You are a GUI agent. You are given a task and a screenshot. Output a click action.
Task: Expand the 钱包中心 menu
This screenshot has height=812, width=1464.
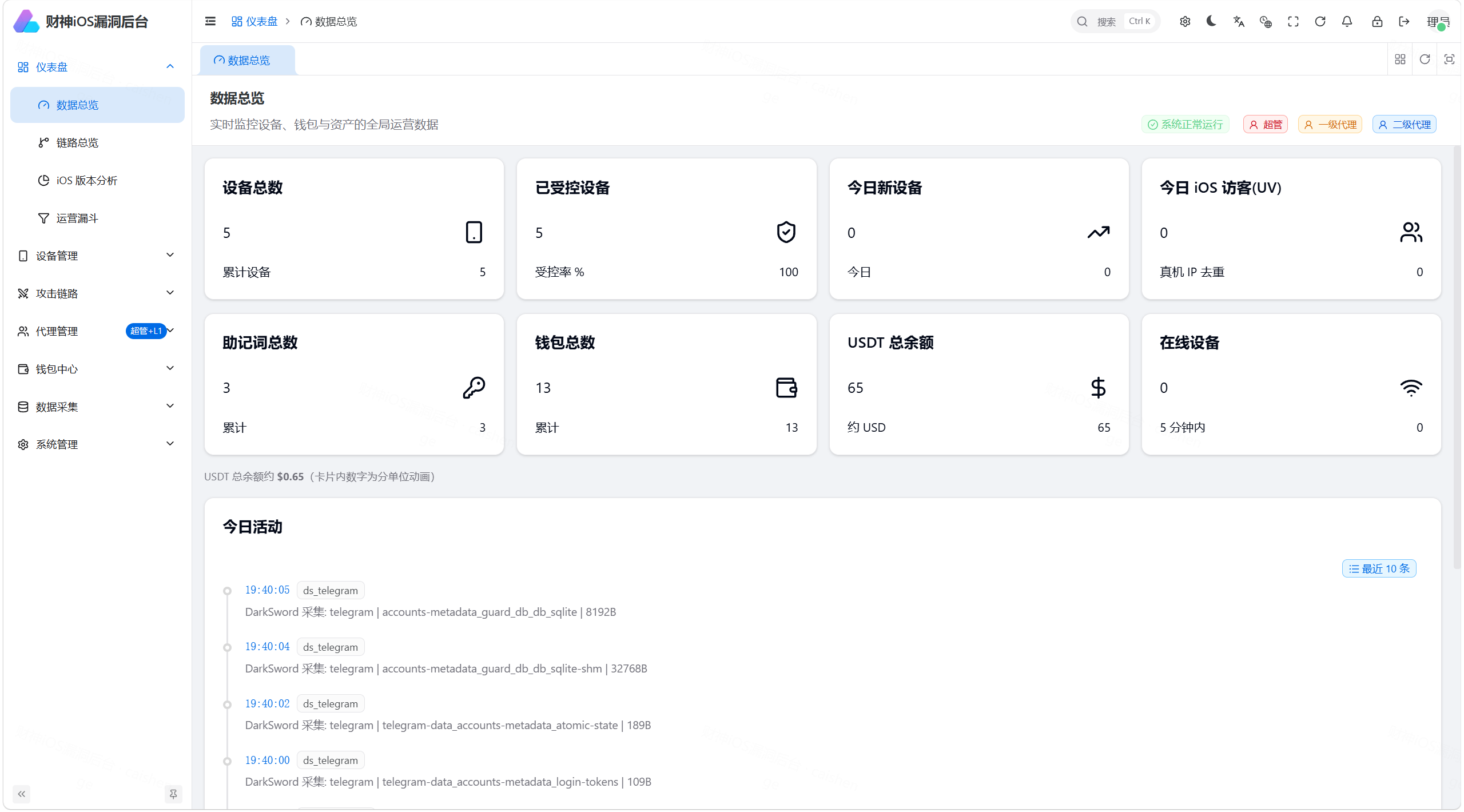point(97,369)
